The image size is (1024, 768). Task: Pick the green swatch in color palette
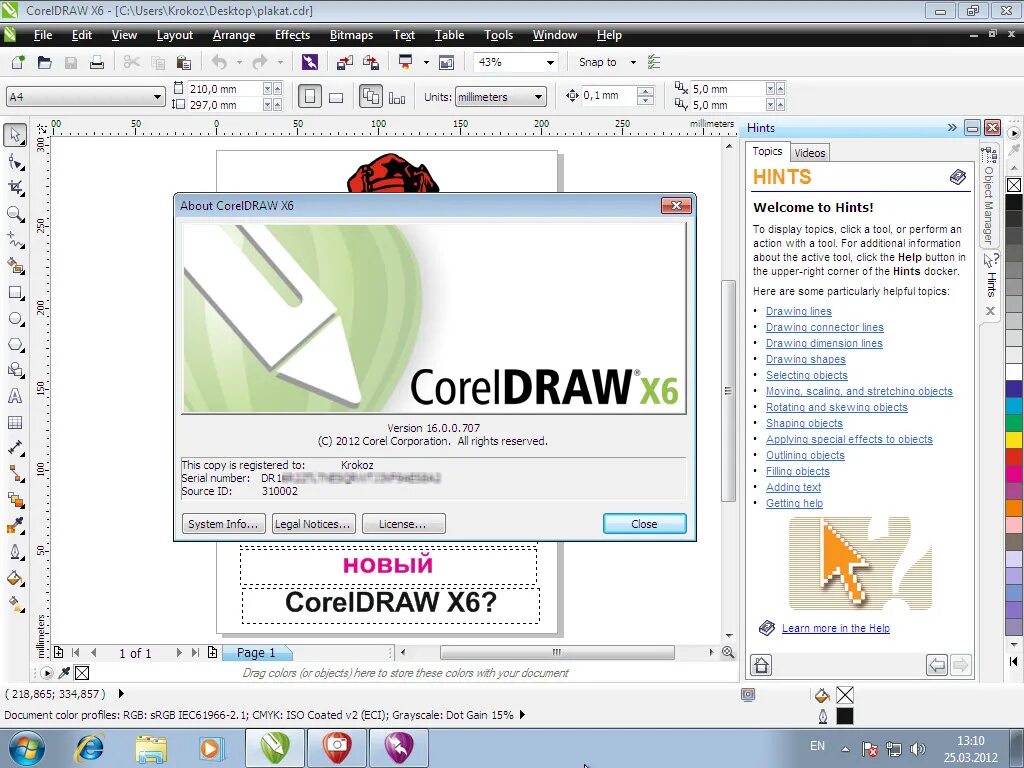(x=1014, y=423)
